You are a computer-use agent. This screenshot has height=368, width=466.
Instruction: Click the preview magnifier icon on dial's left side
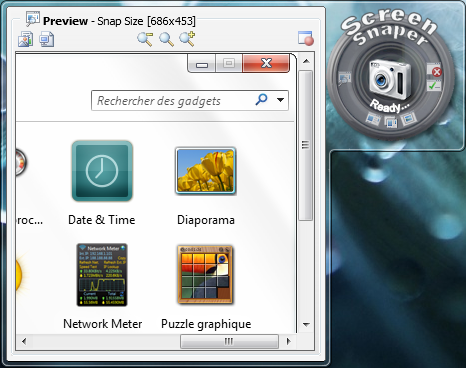[x=344, y=79]
